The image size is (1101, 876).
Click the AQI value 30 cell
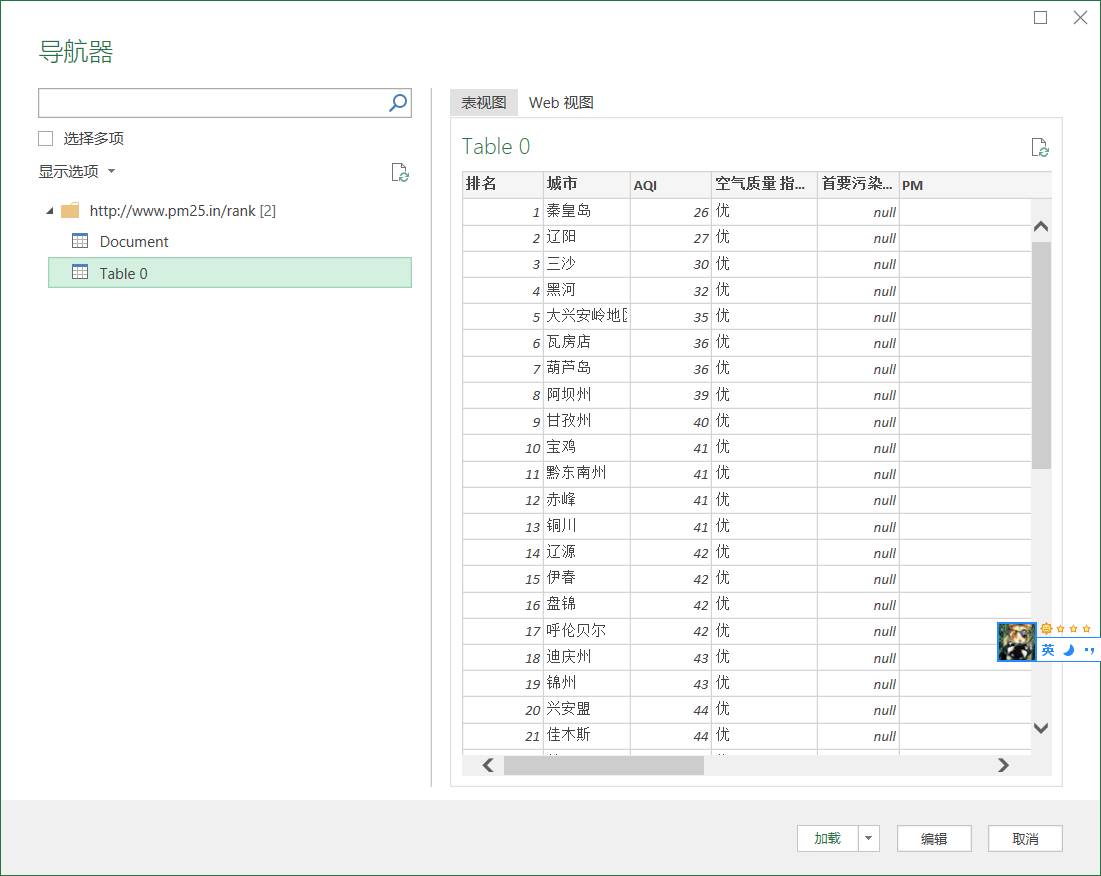[671, 264]
